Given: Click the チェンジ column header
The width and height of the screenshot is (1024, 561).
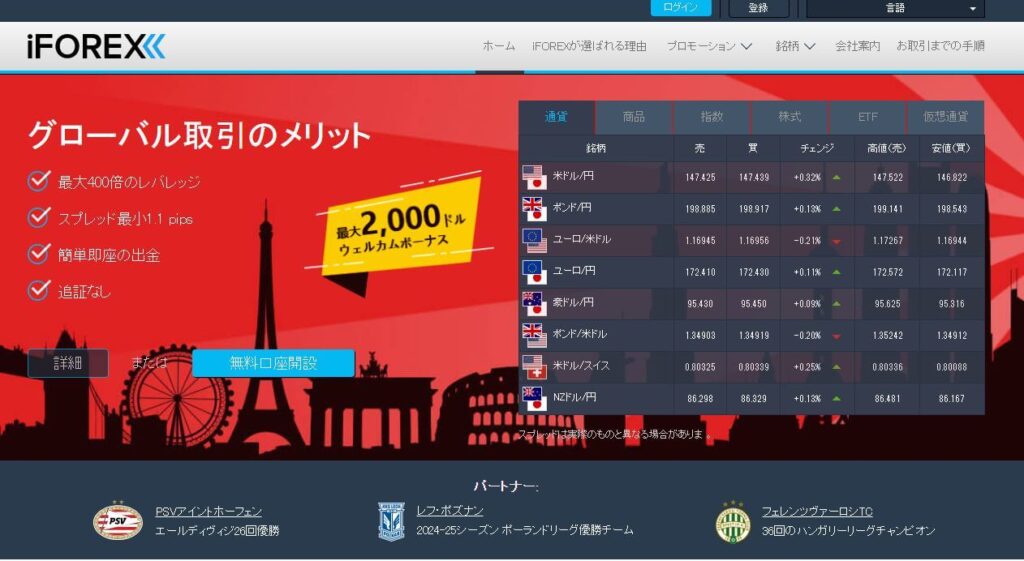Looking at the screenshot, I should coord(817,148).
